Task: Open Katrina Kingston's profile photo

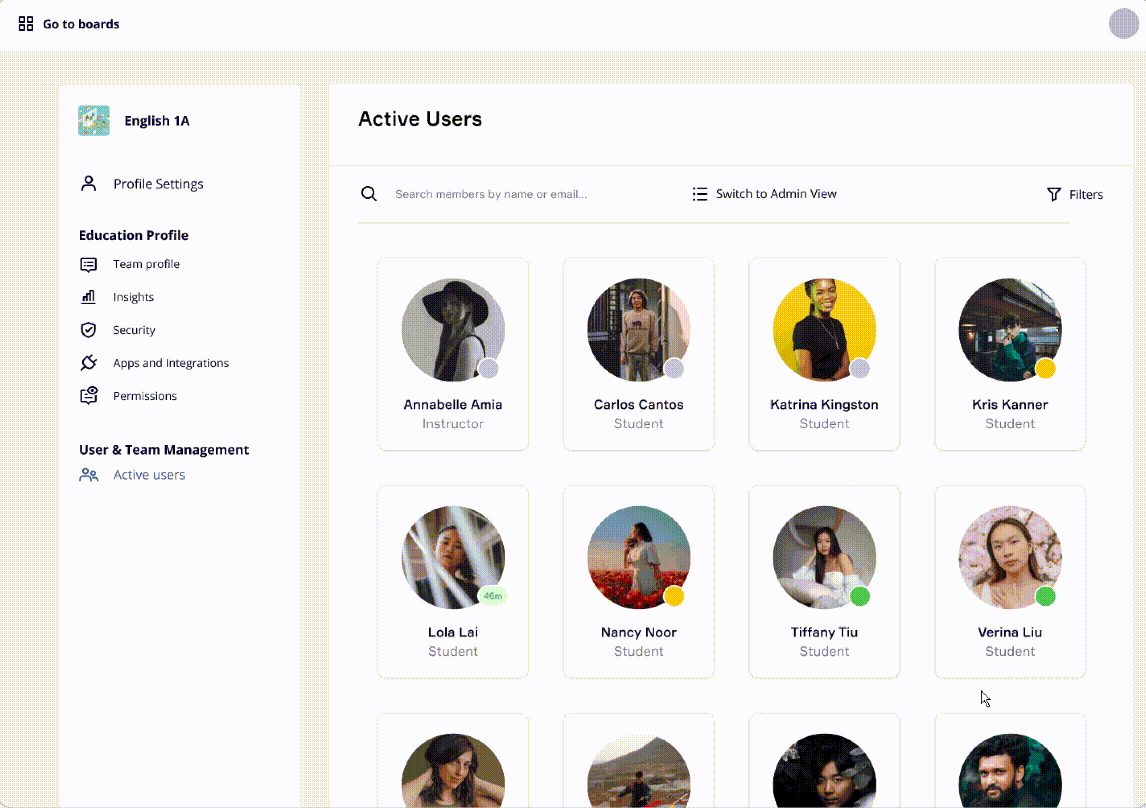Action: [x=824, y=329]
